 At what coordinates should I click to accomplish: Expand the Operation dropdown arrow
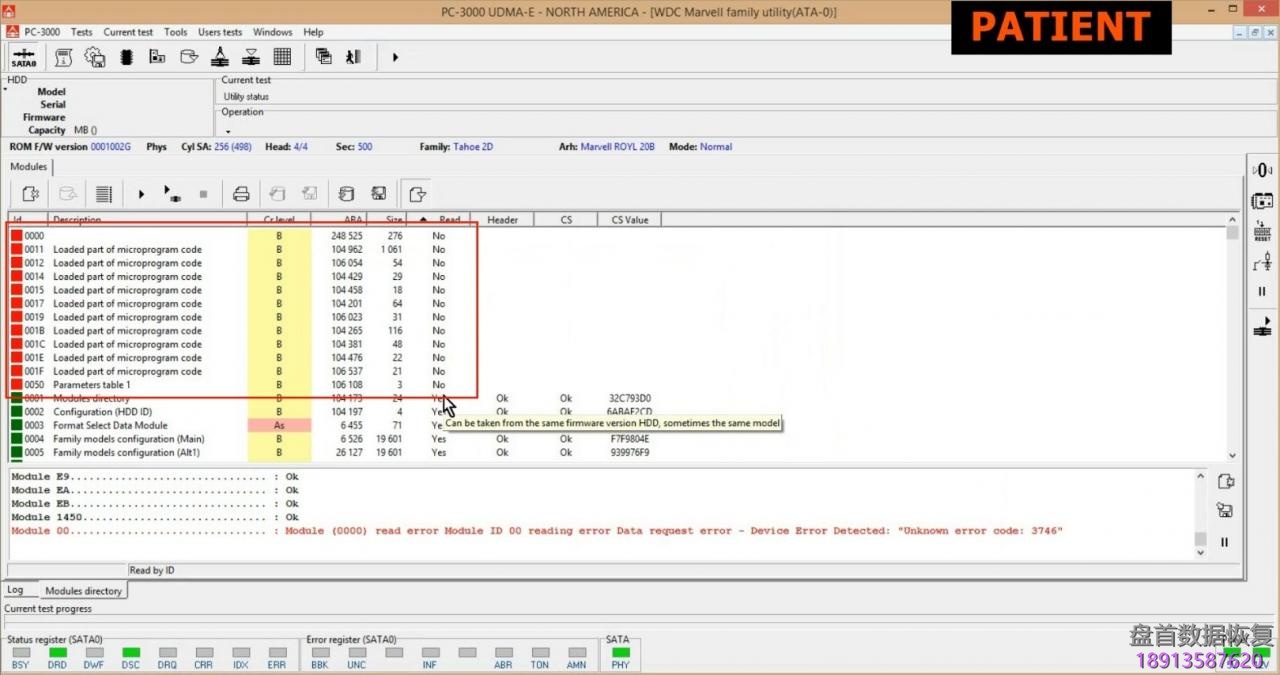click(227, 131)
